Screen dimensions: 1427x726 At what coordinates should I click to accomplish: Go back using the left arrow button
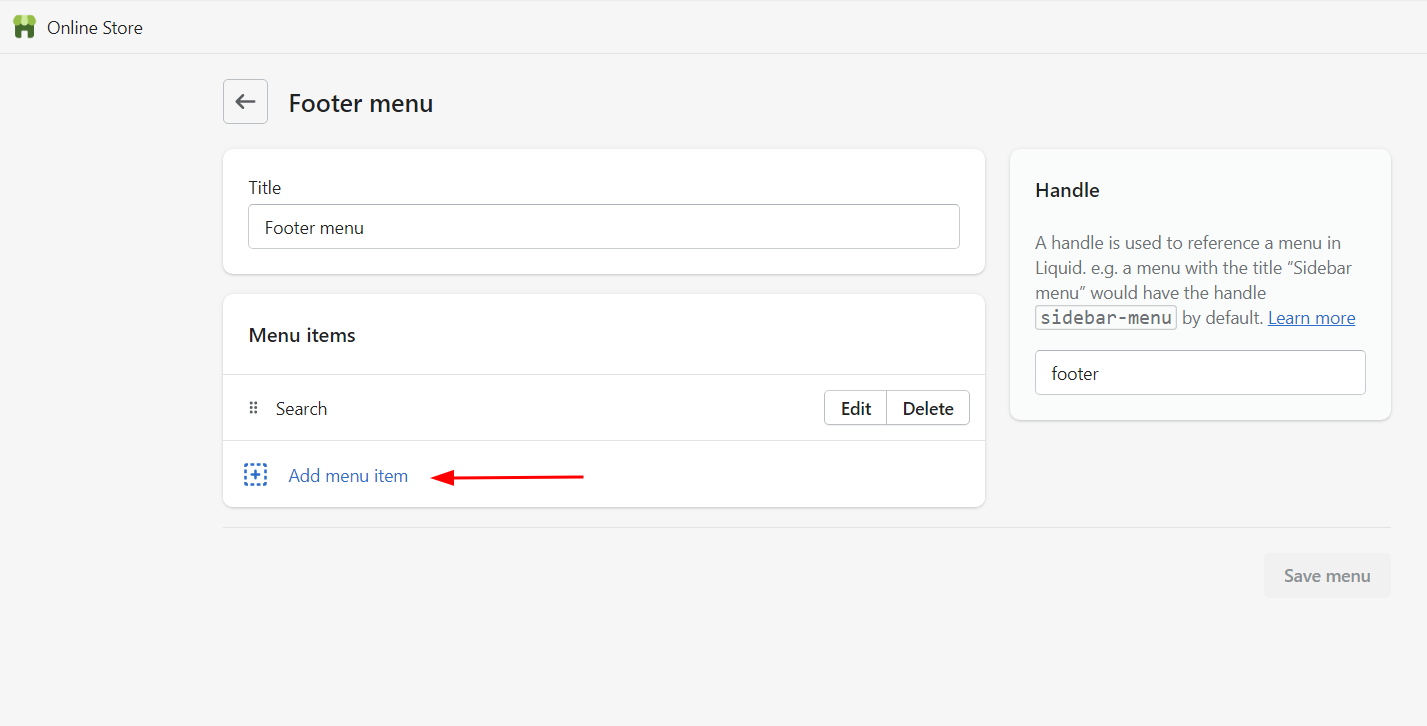[x=245, y=102]
